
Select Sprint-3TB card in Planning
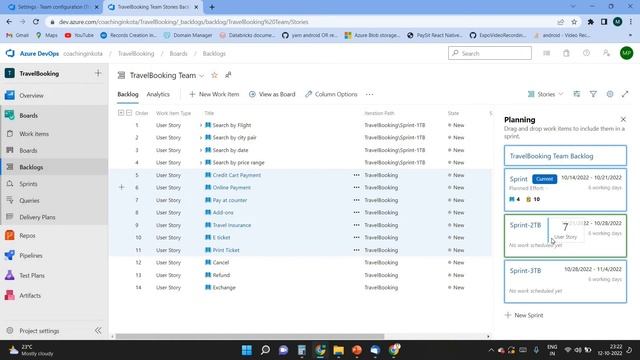[x=565, y=281]
